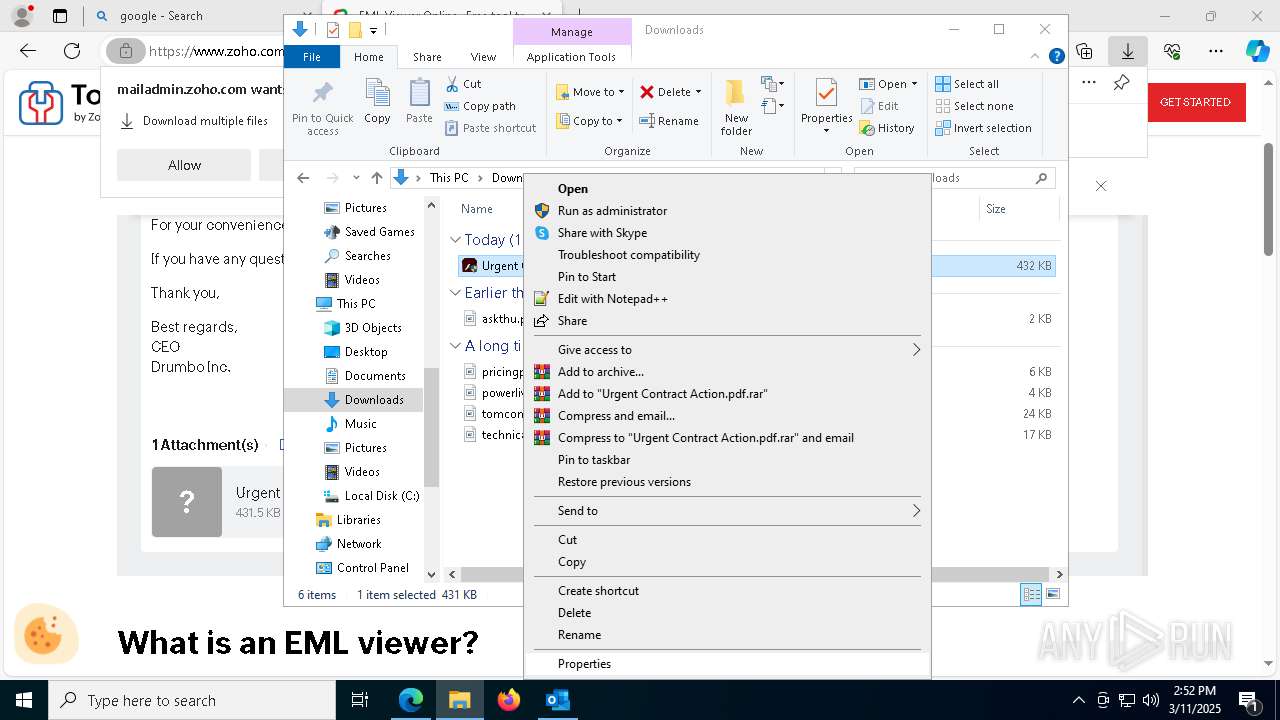Screen dimensions: 1280x720
Task: Minimize the Explorer ribbon chevron
Action: tap(1037, 57)
